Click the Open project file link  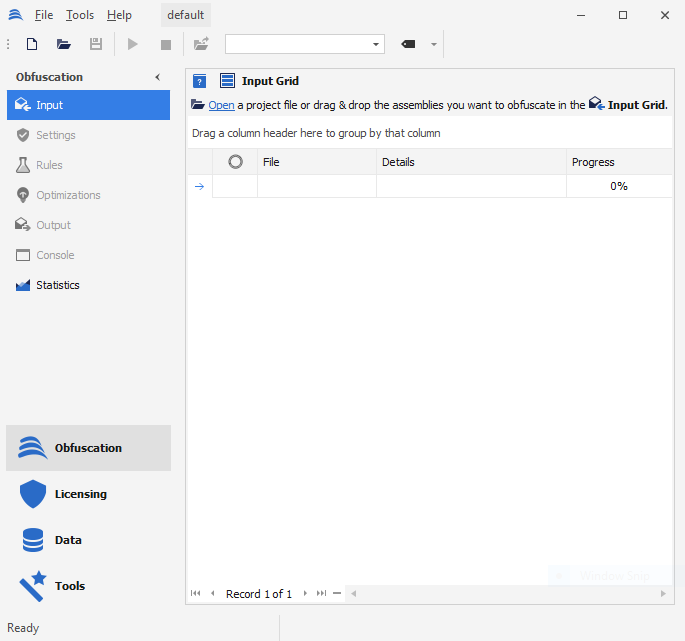tap(221, 105)
